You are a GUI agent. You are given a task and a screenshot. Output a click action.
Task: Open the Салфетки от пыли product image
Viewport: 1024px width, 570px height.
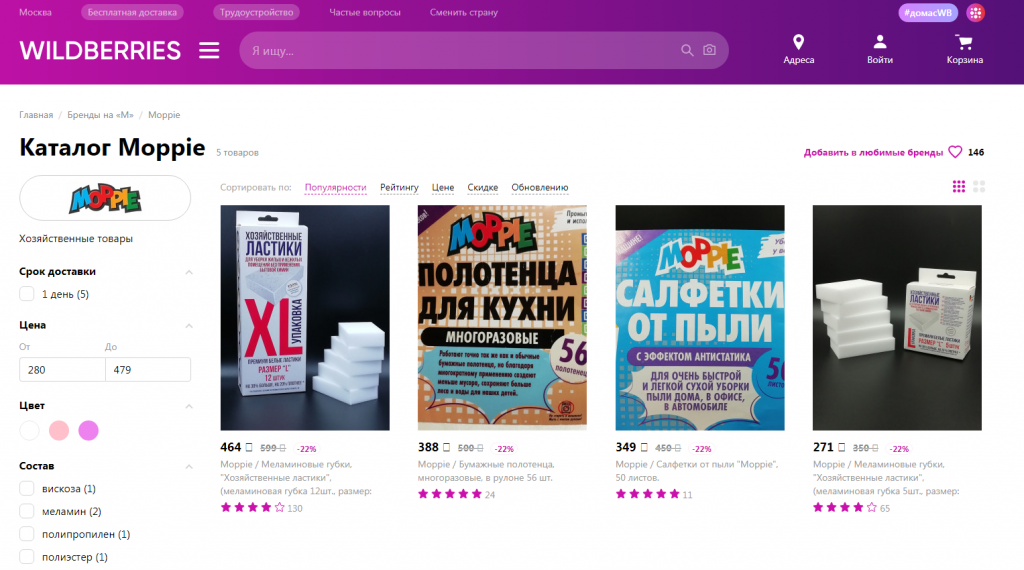(700, 317)
